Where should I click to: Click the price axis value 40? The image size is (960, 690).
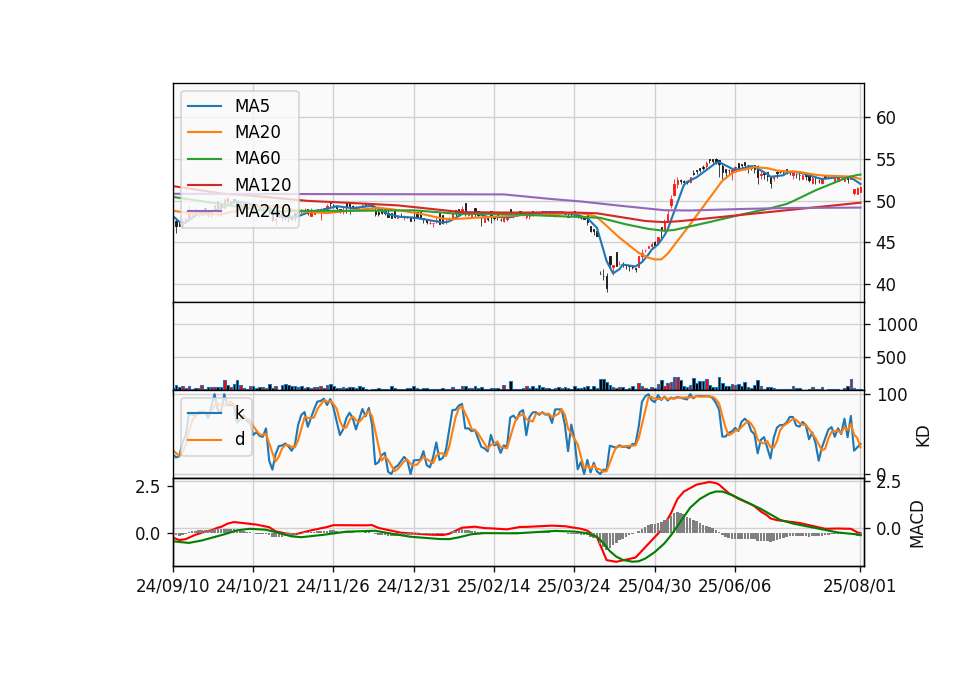point(886,285)
